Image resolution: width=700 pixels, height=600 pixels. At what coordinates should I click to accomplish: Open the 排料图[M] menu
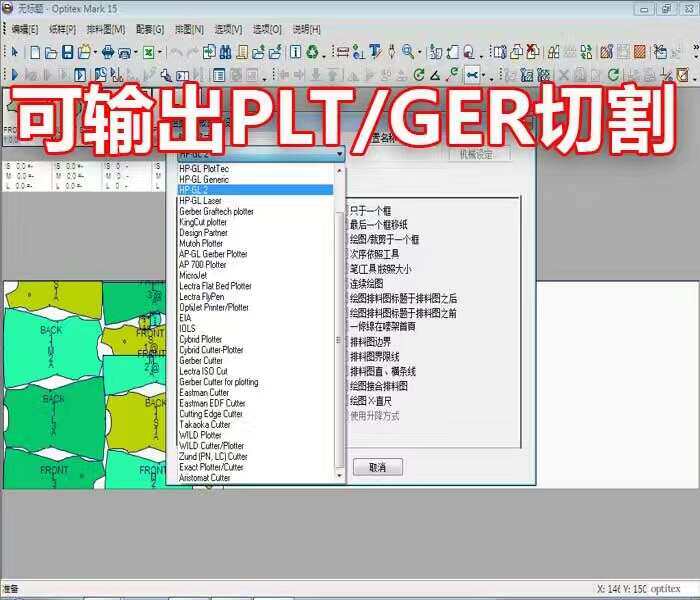(x=106, y=29)
